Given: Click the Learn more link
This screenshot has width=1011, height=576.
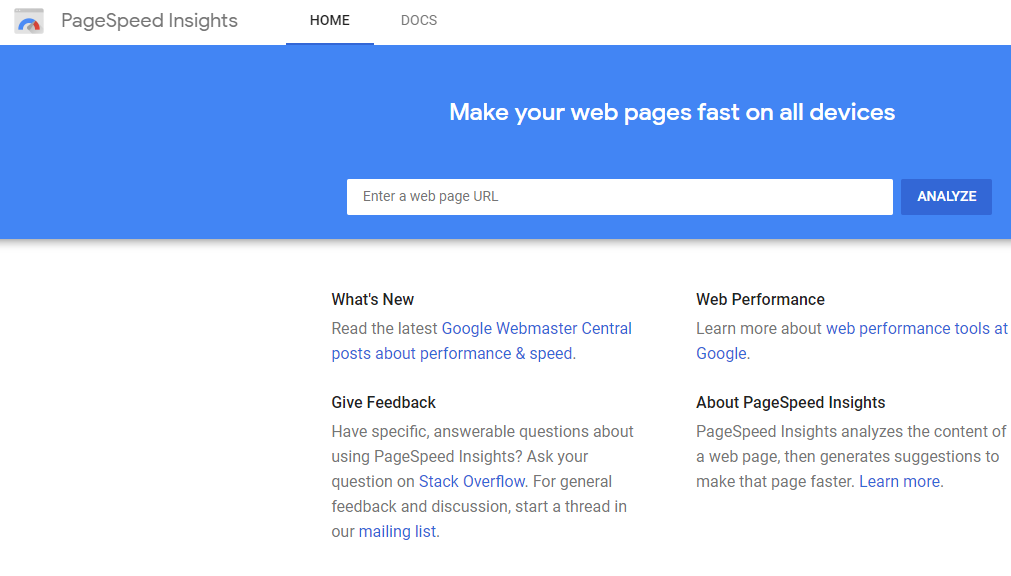Looking at the screenshot, I should (899, 481).
